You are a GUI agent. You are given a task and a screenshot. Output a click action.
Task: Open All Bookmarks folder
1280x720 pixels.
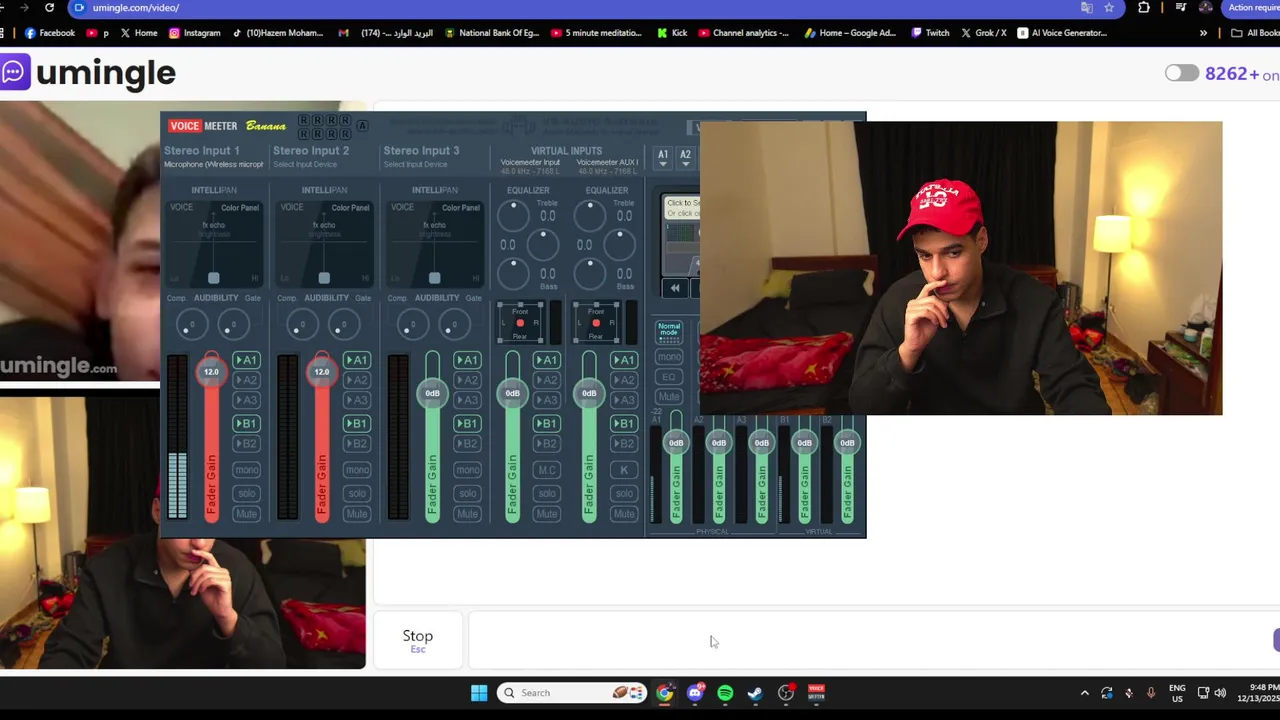point(1256,33)
